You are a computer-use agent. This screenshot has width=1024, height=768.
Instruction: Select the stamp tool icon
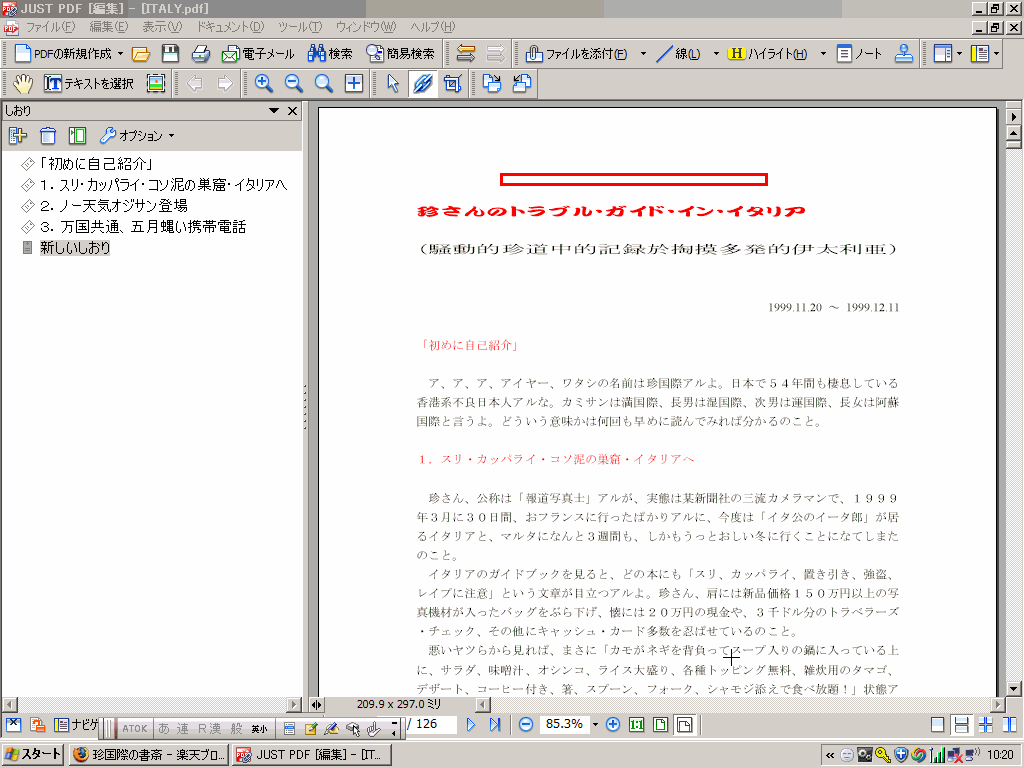pyautogui.click(x=904, y=54)
